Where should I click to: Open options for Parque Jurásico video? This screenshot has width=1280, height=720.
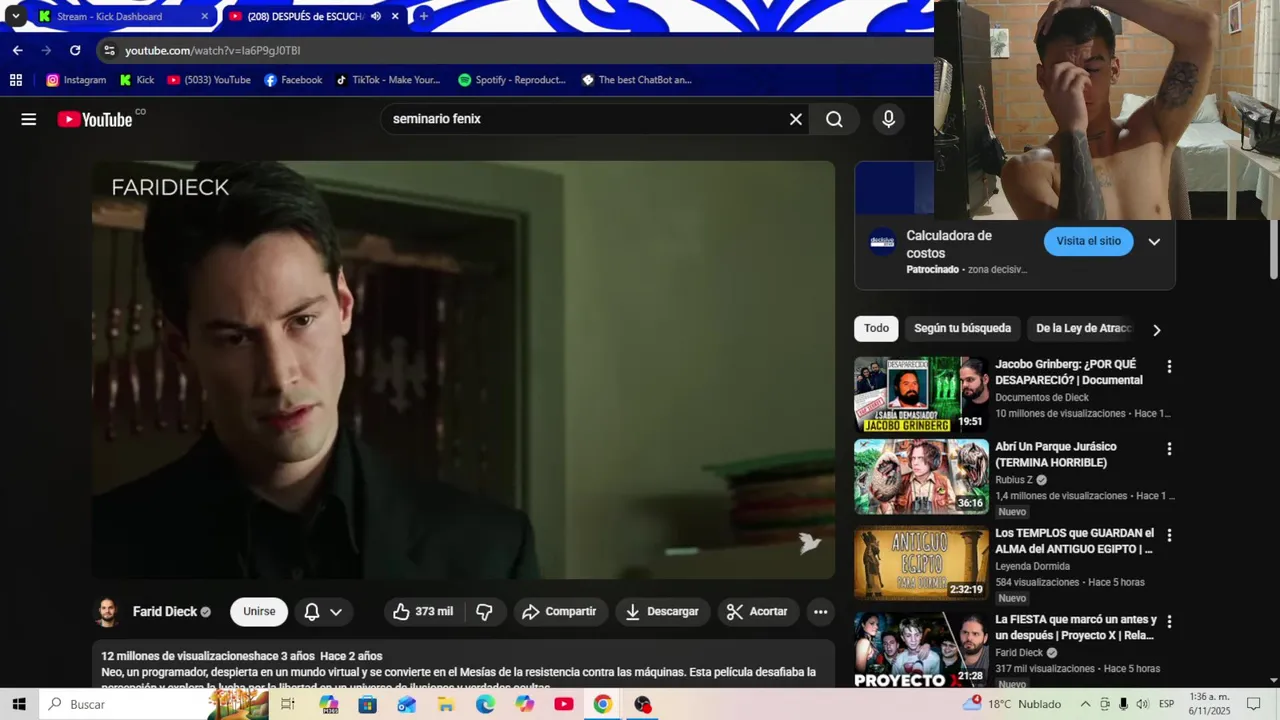click(1169, 449)
